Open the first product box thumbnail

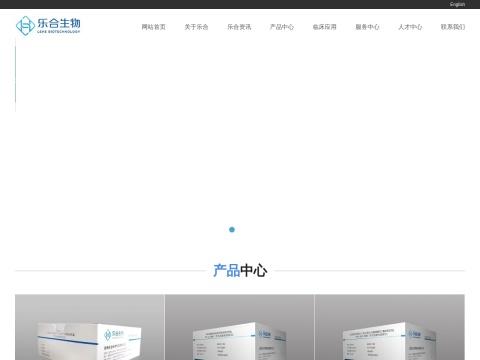point(90,327)
